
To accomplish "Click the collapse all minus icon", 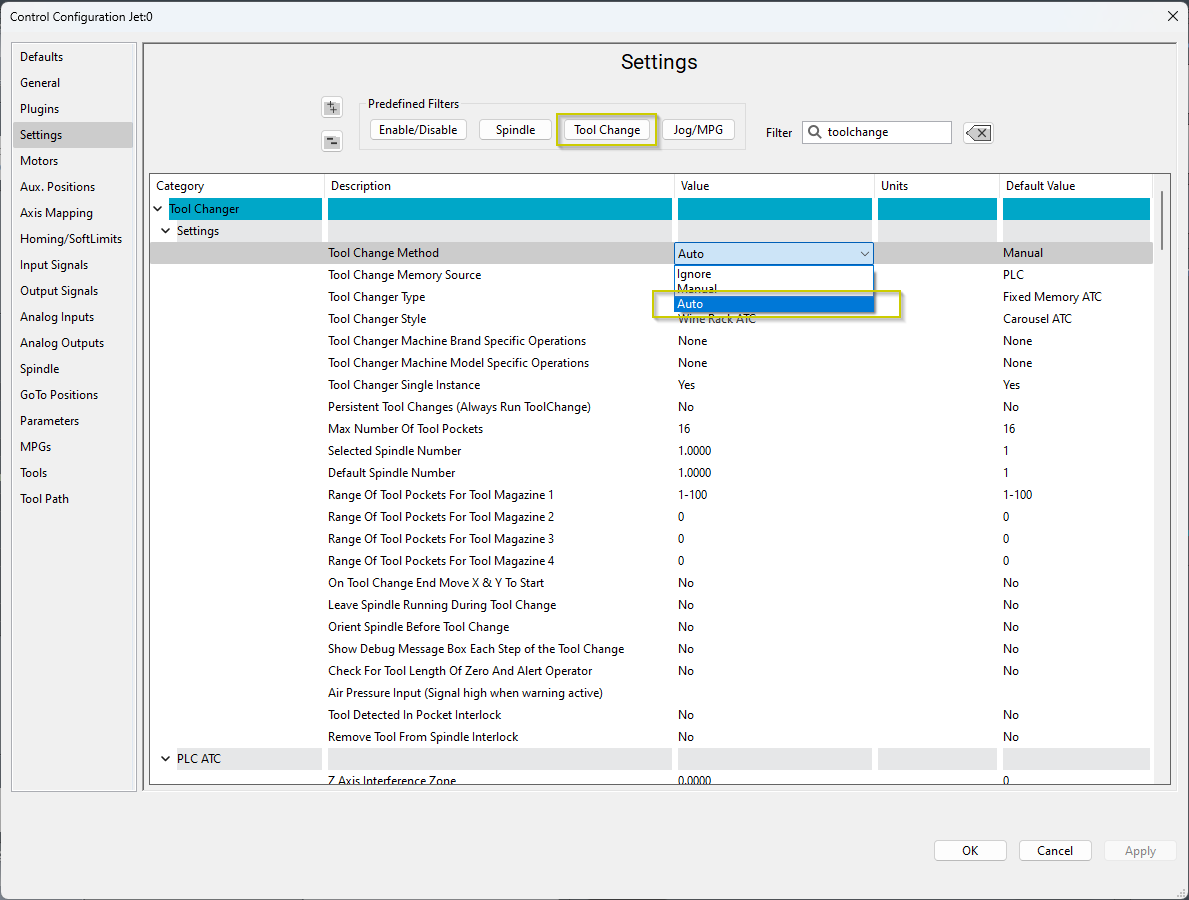I will (332, 141).
